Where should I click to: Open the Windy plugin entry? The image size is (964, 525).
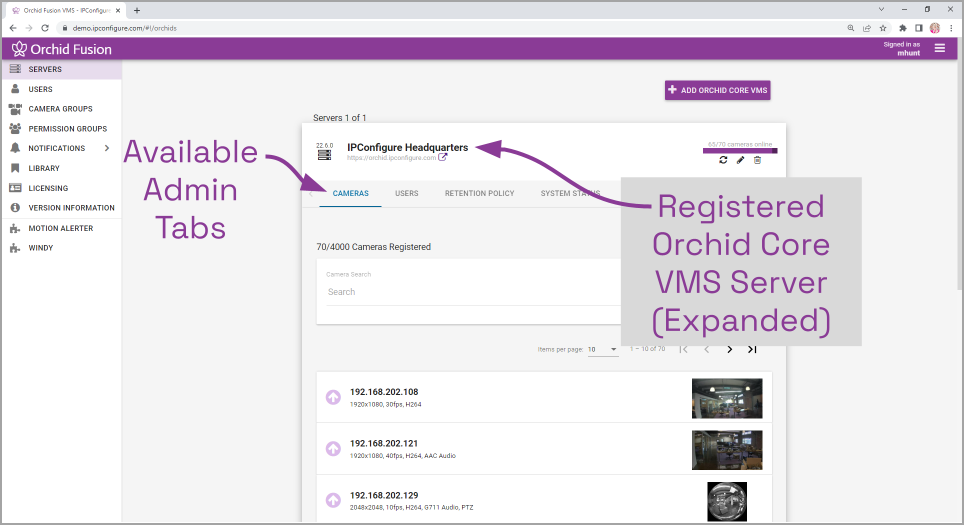pos(61,248)
